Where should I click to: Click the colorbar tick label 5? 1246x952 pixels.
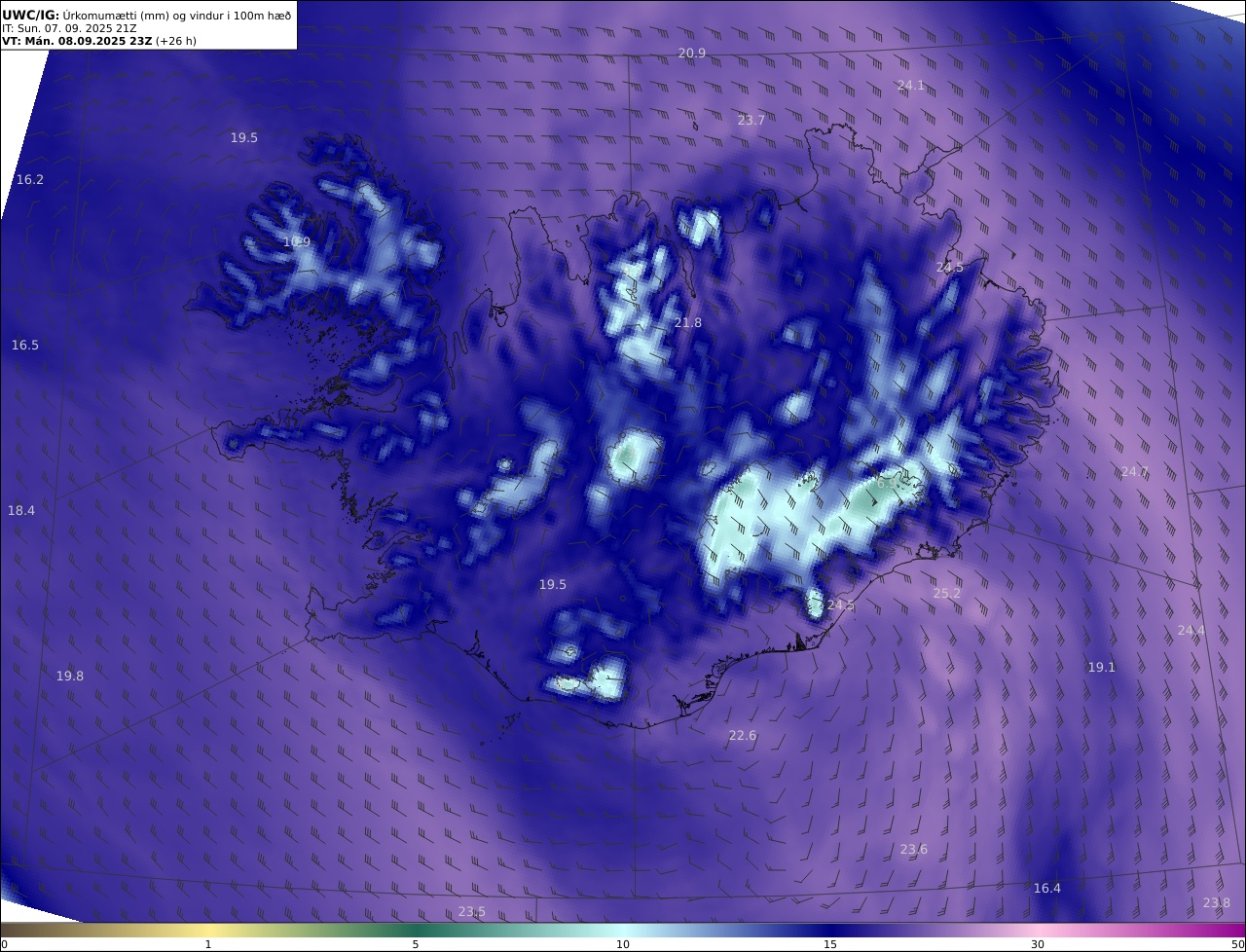pyautogui.click(x=416, y=944)
